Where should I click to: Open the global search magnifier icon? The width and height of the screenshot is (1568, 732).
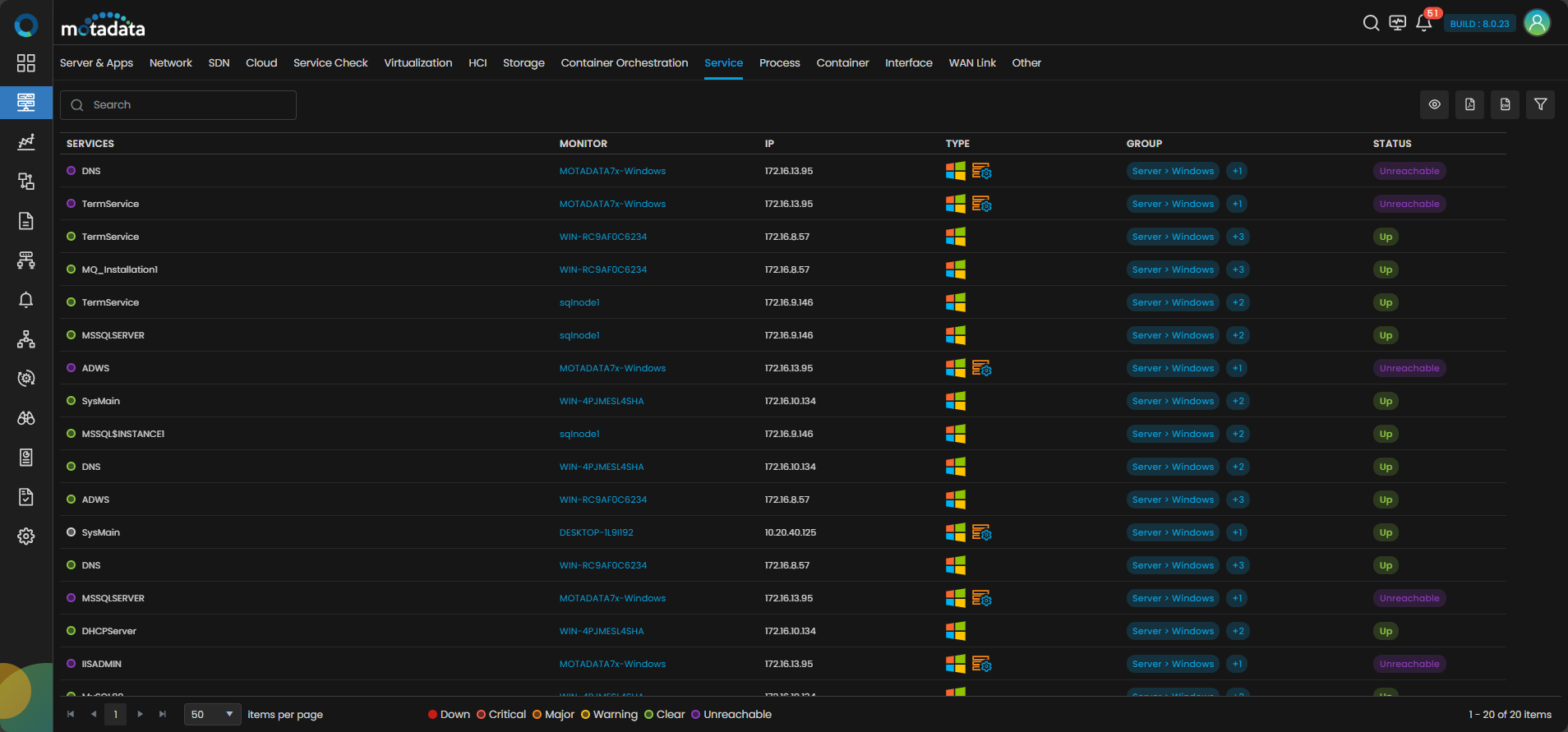pyautogui.click(x=1371, y=23)
